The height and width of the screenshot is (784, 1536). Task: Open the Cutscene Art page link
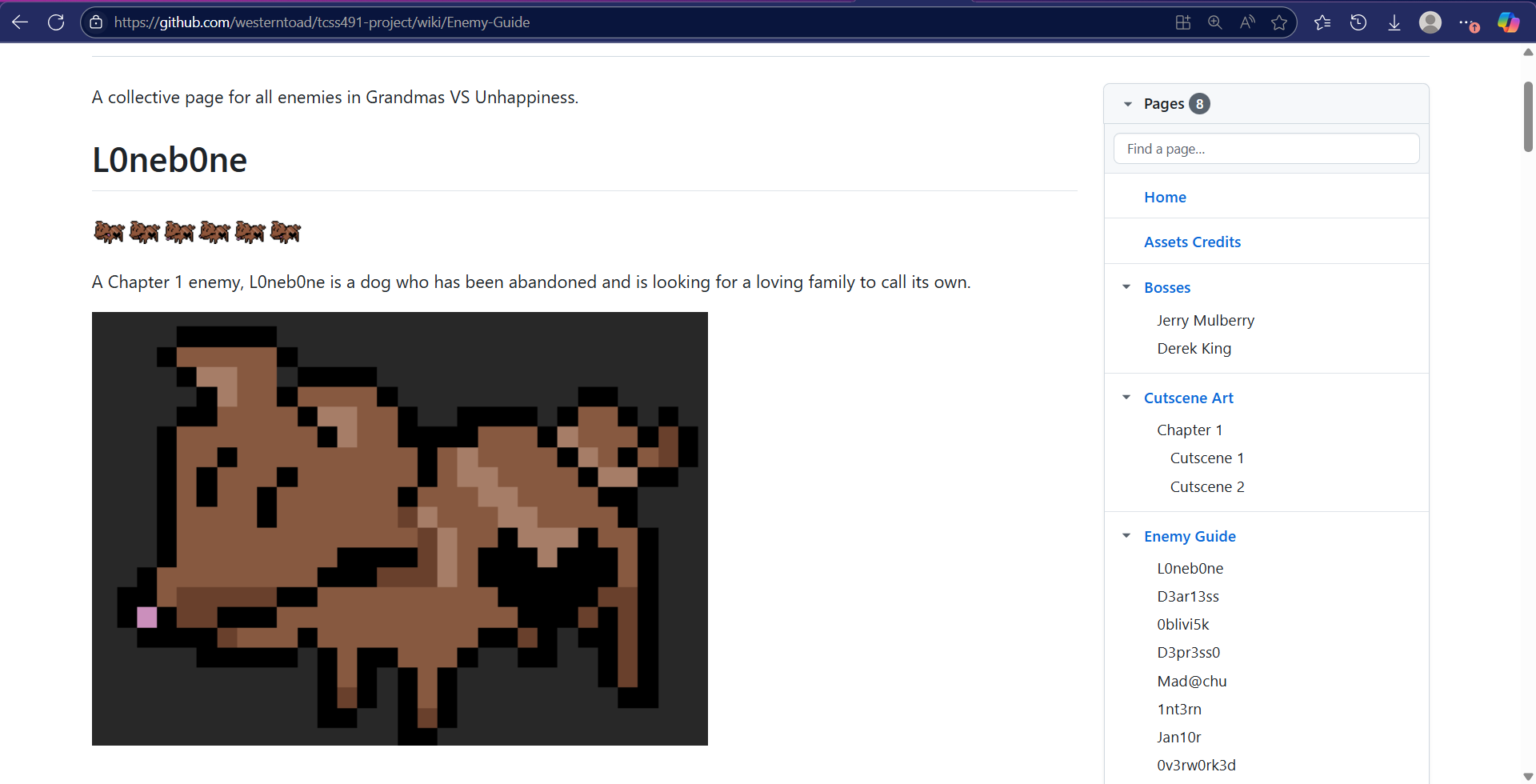1188,398
